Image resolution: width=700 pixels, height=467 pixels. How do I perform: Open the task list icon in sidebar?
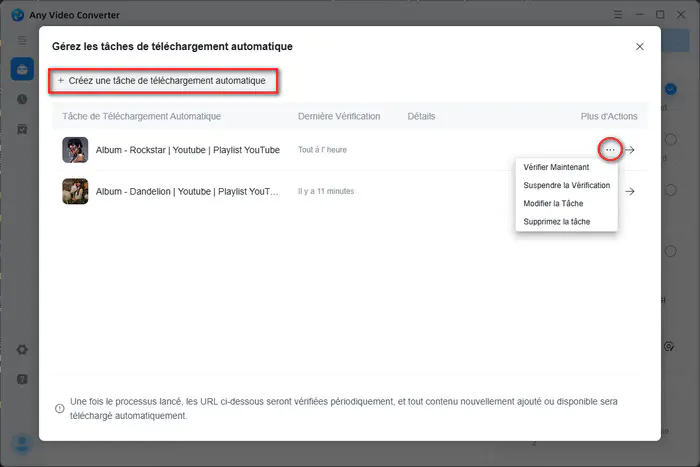pyautogui.click(x=22, y=129)
